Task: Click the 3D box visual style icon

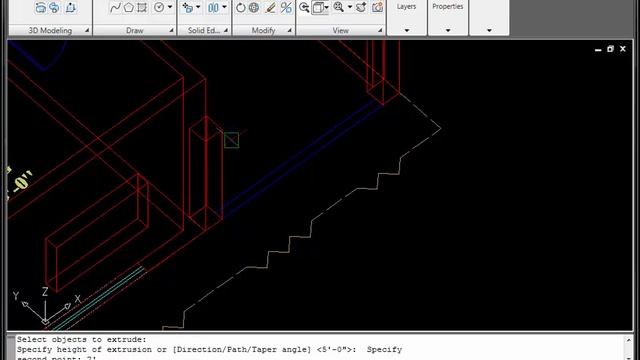Action: pyautogui.click(x=318, y=7)
